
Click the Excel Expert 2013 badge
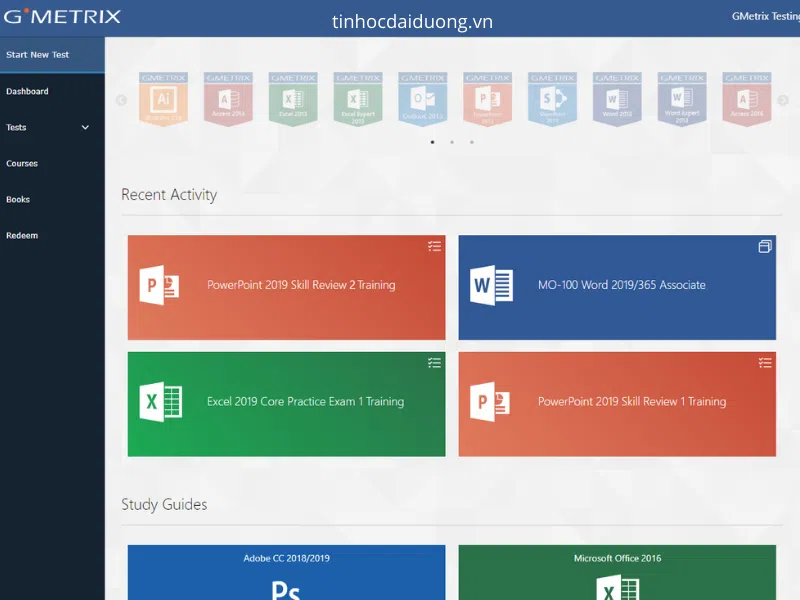[357, 98]
